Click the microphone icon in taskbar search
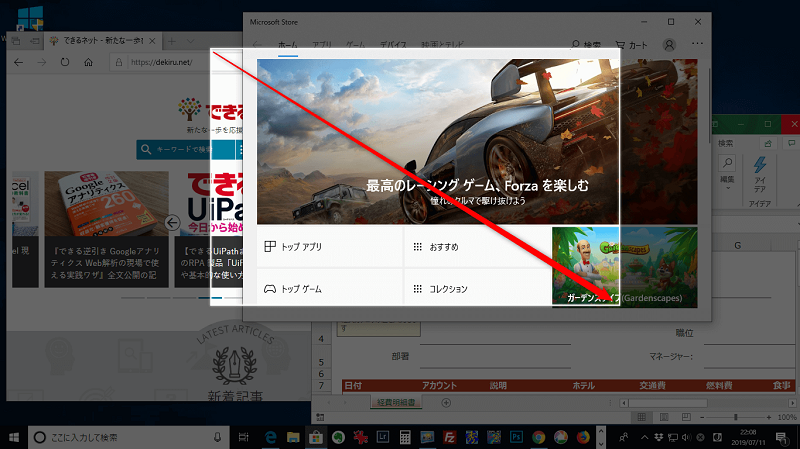This screenshot has width=800, height=449. point(218,437)
